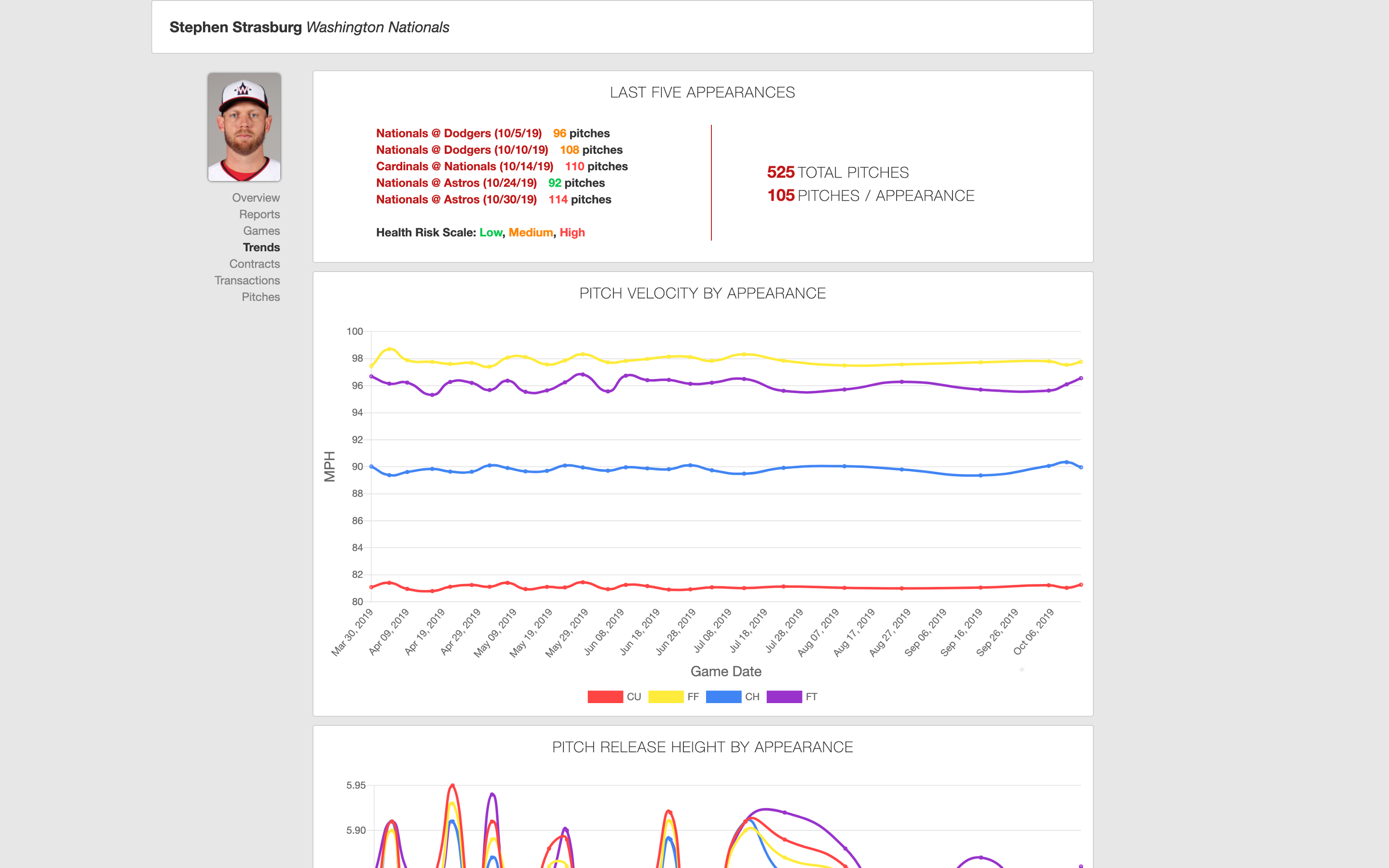Click the 'Washington Nationals' team name
Screen dimensions: 1389x868
point(378,27)
